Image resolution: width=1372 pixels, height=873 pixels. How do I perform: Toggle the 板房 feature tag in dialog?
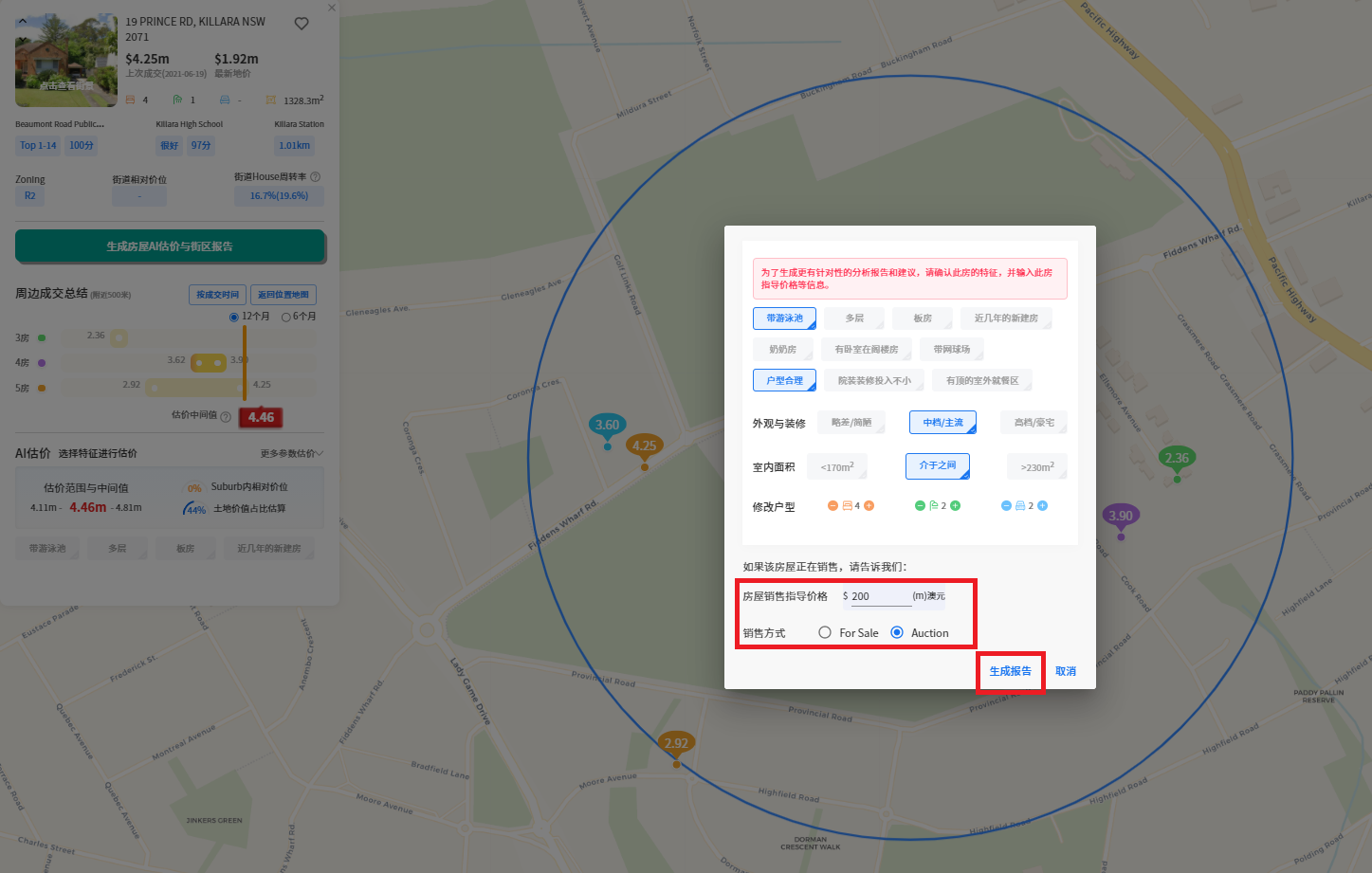pos(923,318)
